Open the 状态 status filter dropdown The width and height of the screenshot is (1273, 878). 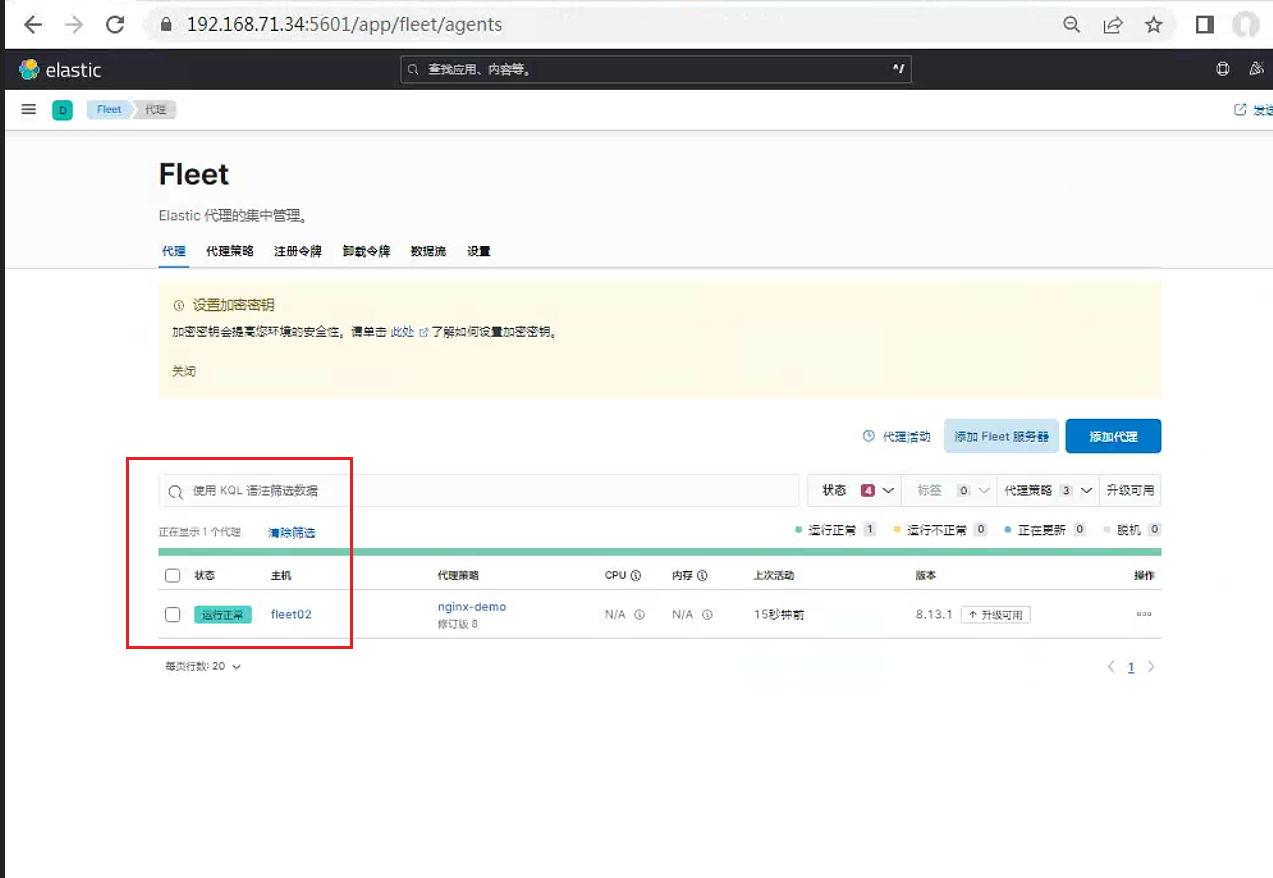pos(855,490)
